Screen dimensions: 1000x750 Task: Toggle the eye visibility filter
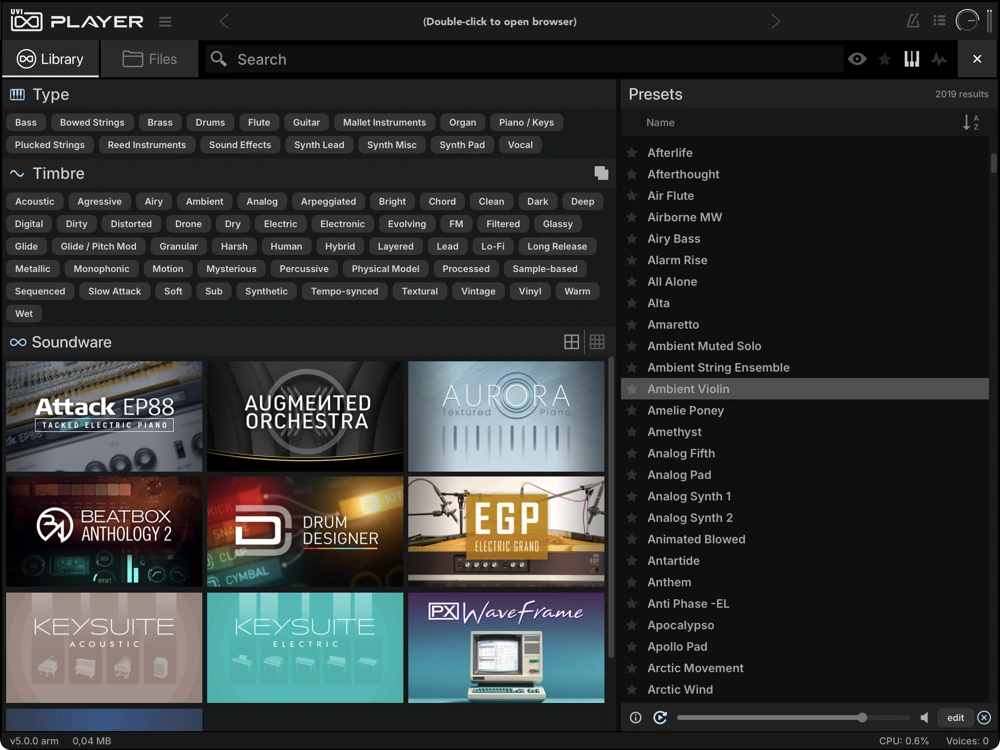point(857,59)
